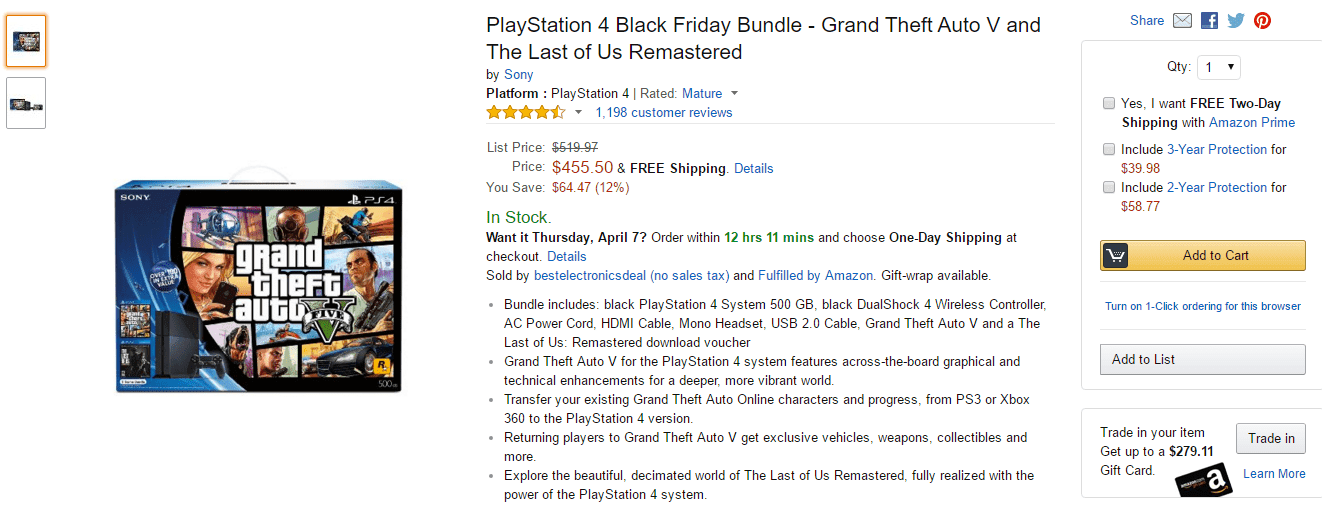This screenshot has height=514, width=1322.
Task: Click the Amazon gift card image
Action: (x=1204, y=480)
